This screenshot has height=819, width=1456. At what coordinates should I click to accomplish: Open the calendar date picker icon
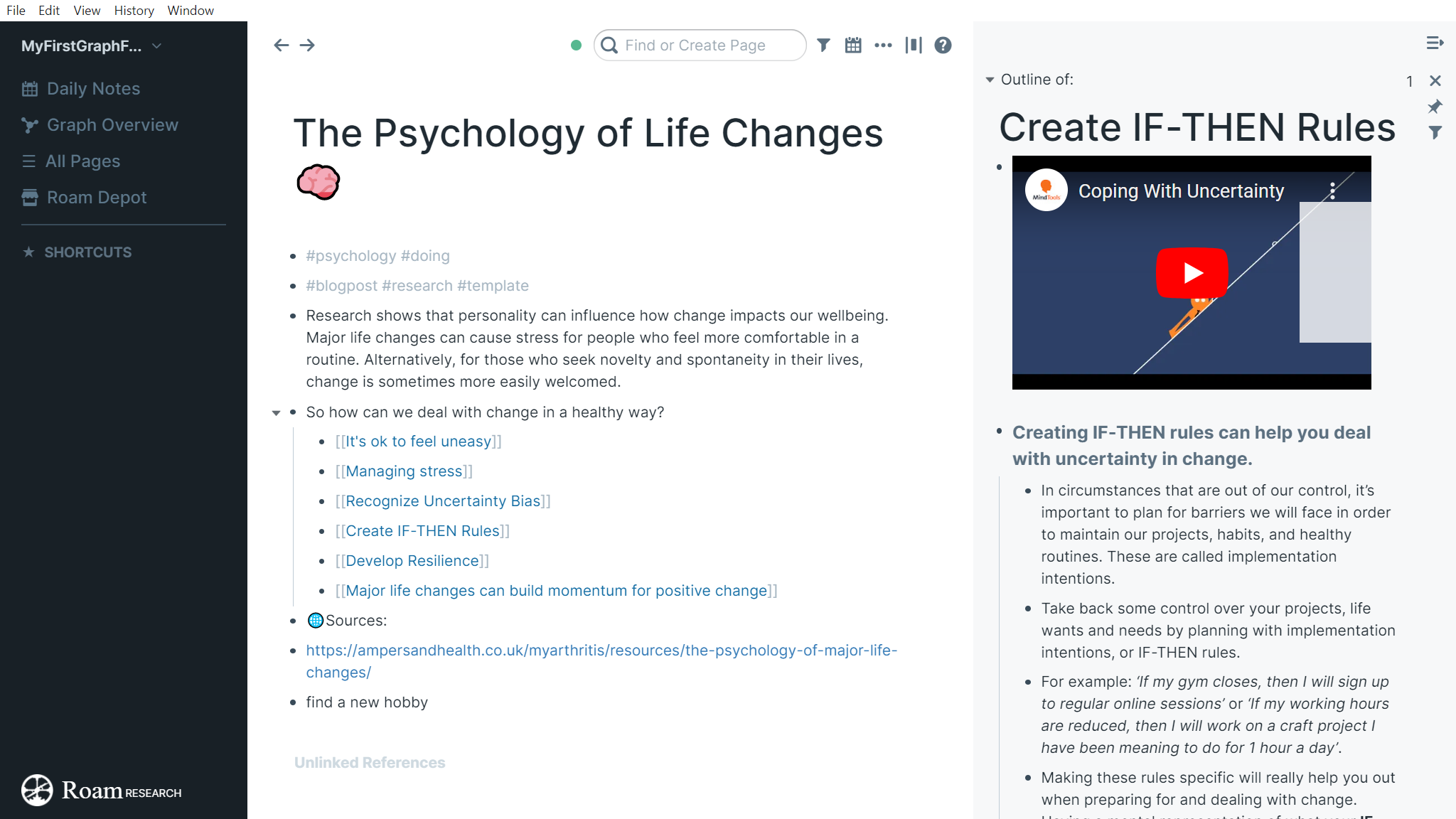(x=853, y=45)
